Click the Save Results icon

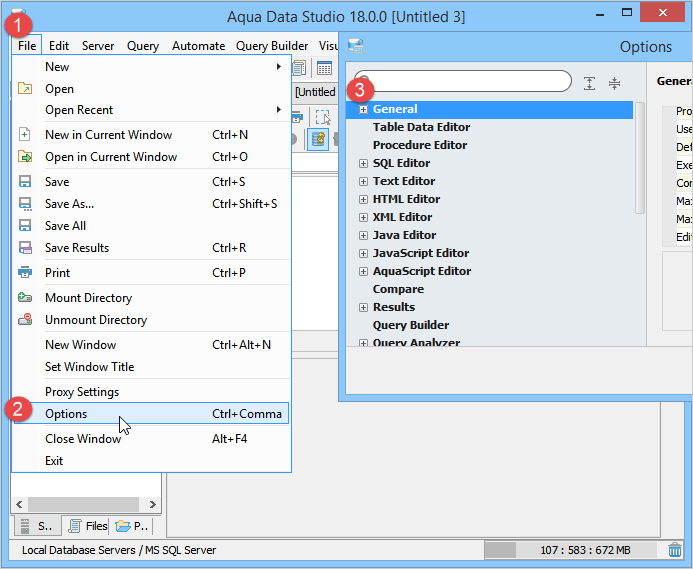[25, 248]
